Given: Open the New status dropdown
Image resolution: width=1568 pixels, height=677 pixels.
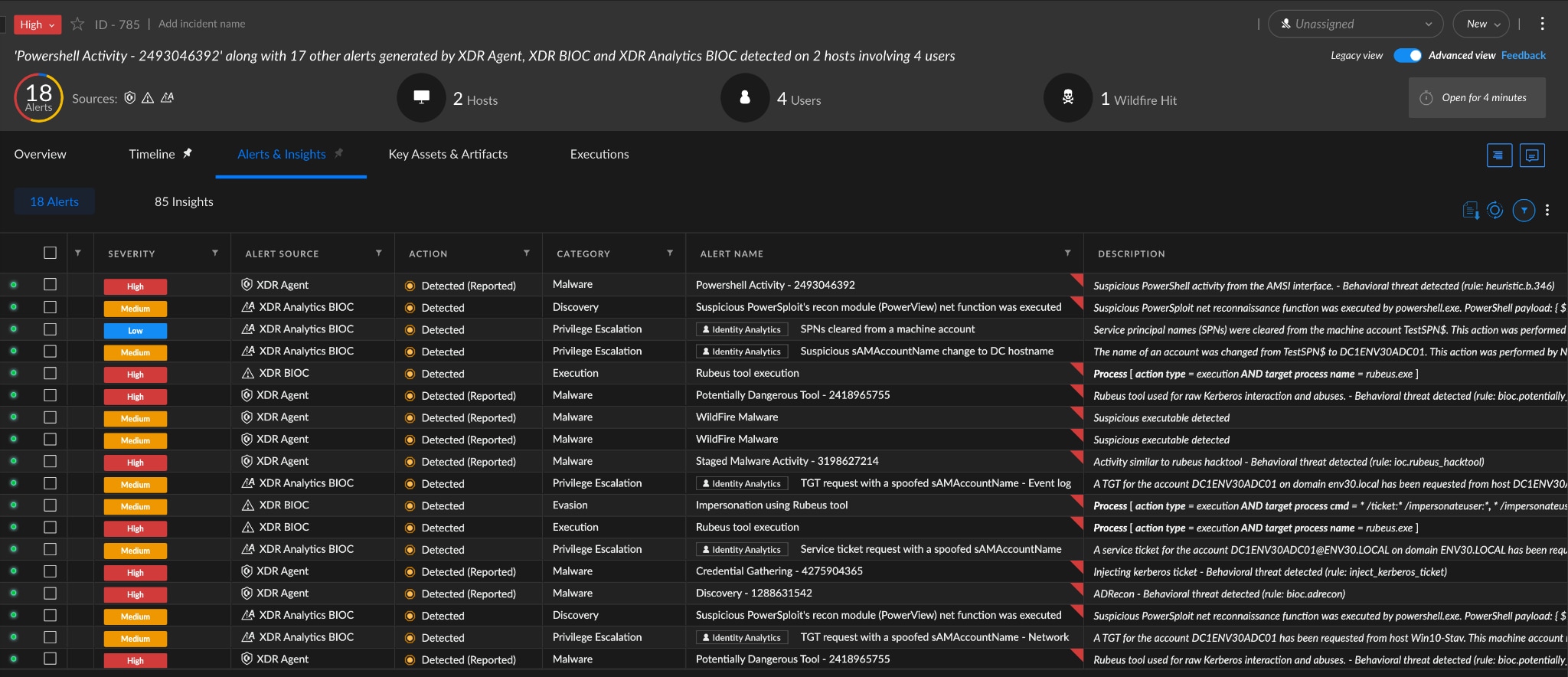Looking at the screenshot, I should coord(1481,24).
